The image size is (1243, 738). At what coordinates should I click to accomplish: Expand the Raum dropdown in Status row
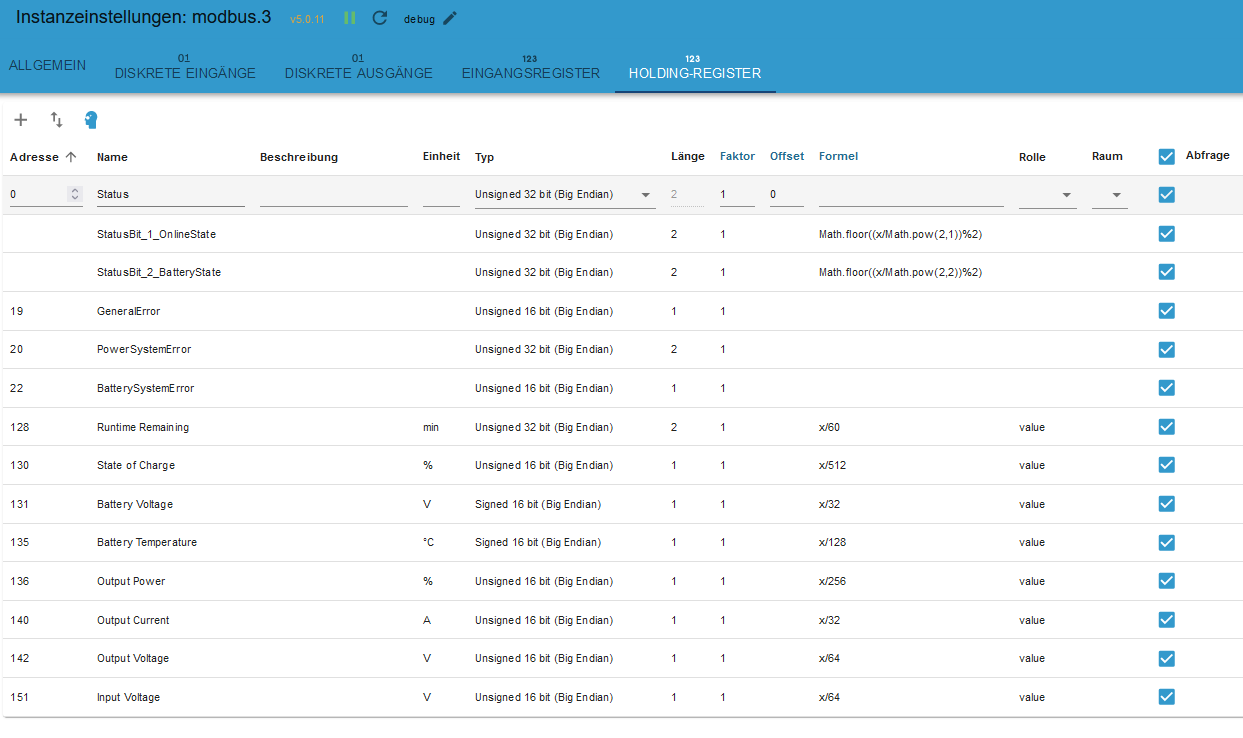1116,195
